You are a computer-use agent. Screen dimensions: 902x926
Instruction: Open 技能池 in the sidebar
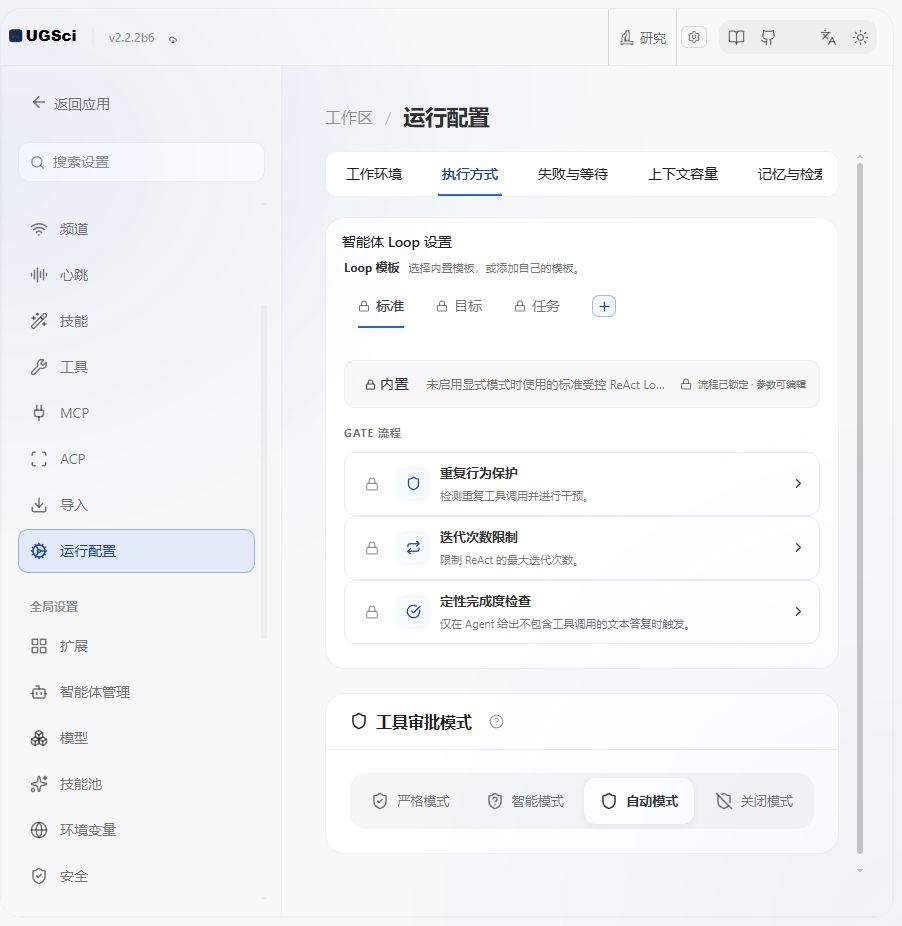click(136, 784)
